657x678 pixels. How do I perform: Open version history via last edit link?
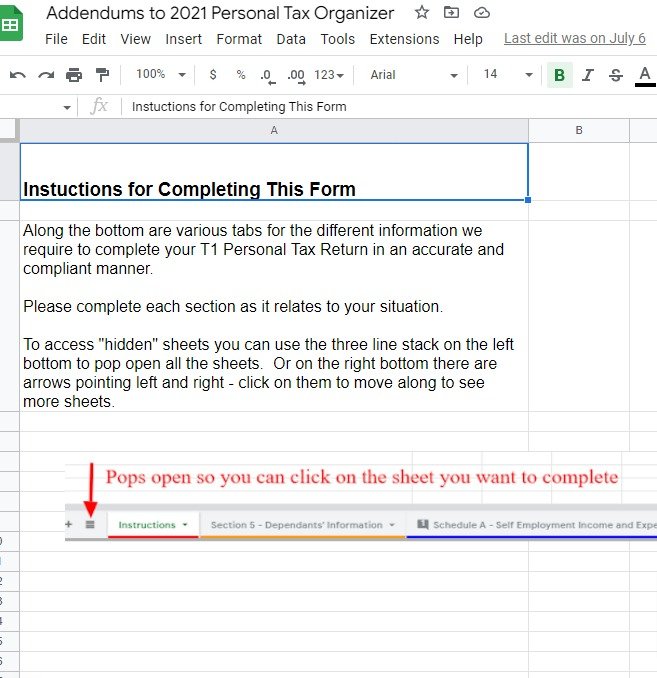click(x=574, y=38)
